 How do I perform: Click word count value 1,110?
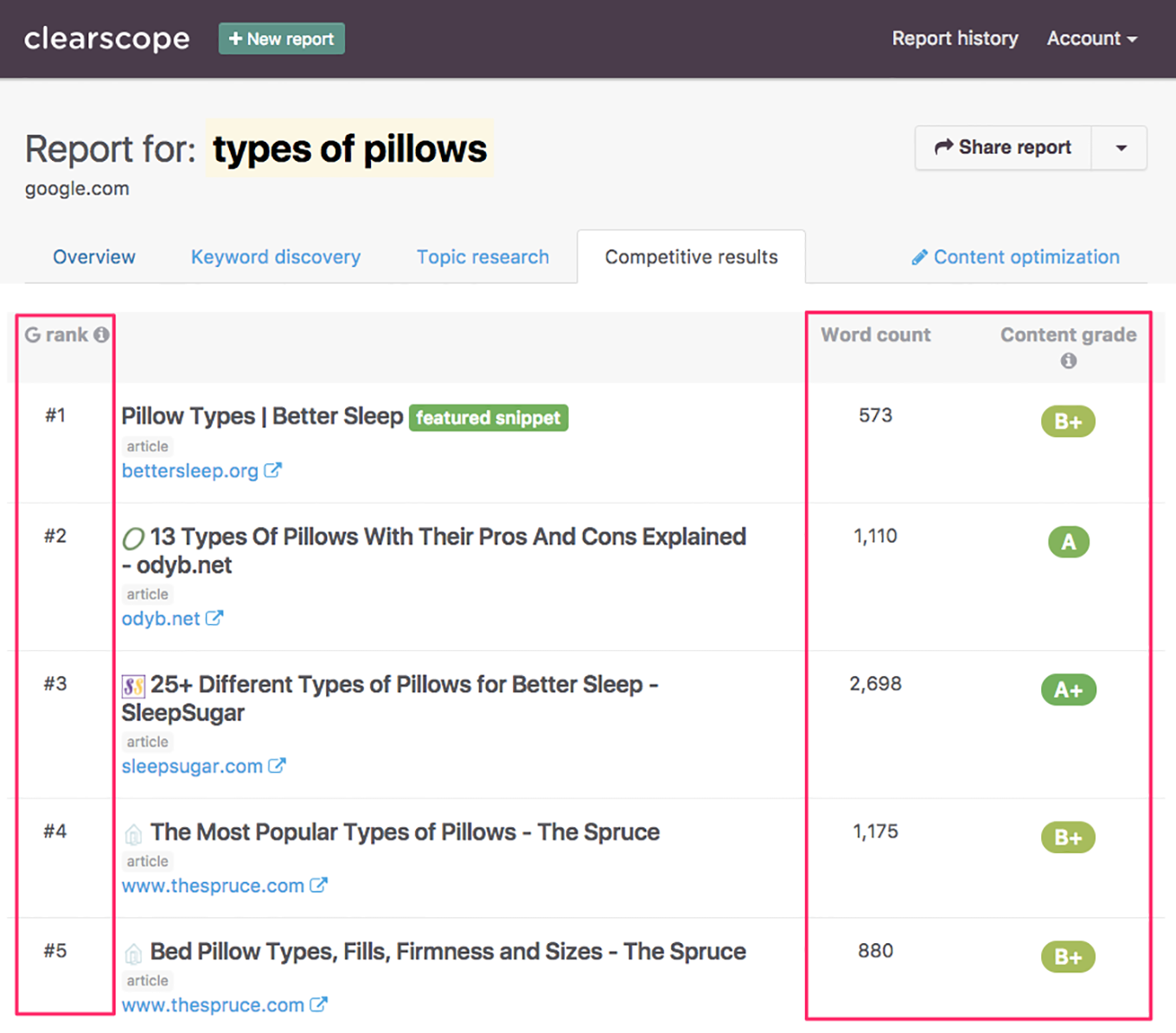tap(875, 536)
